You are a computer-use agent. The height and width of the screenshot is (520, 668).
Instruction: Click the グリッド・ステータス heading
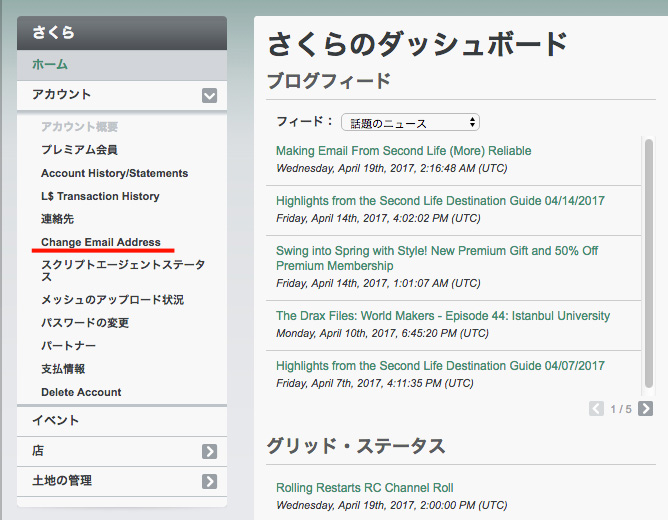(356, 446)
